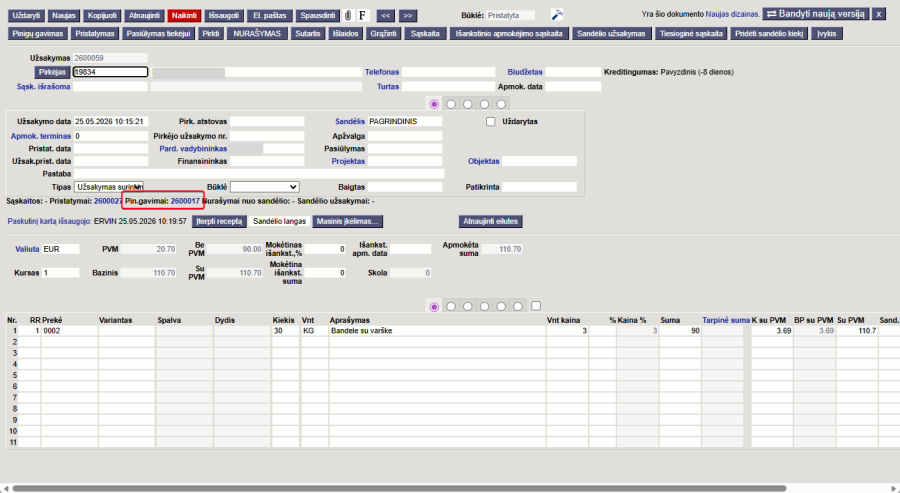Click the Naujas button
Image resolution: width=900 pixels, height=493 pixels.
click(64, 15)
